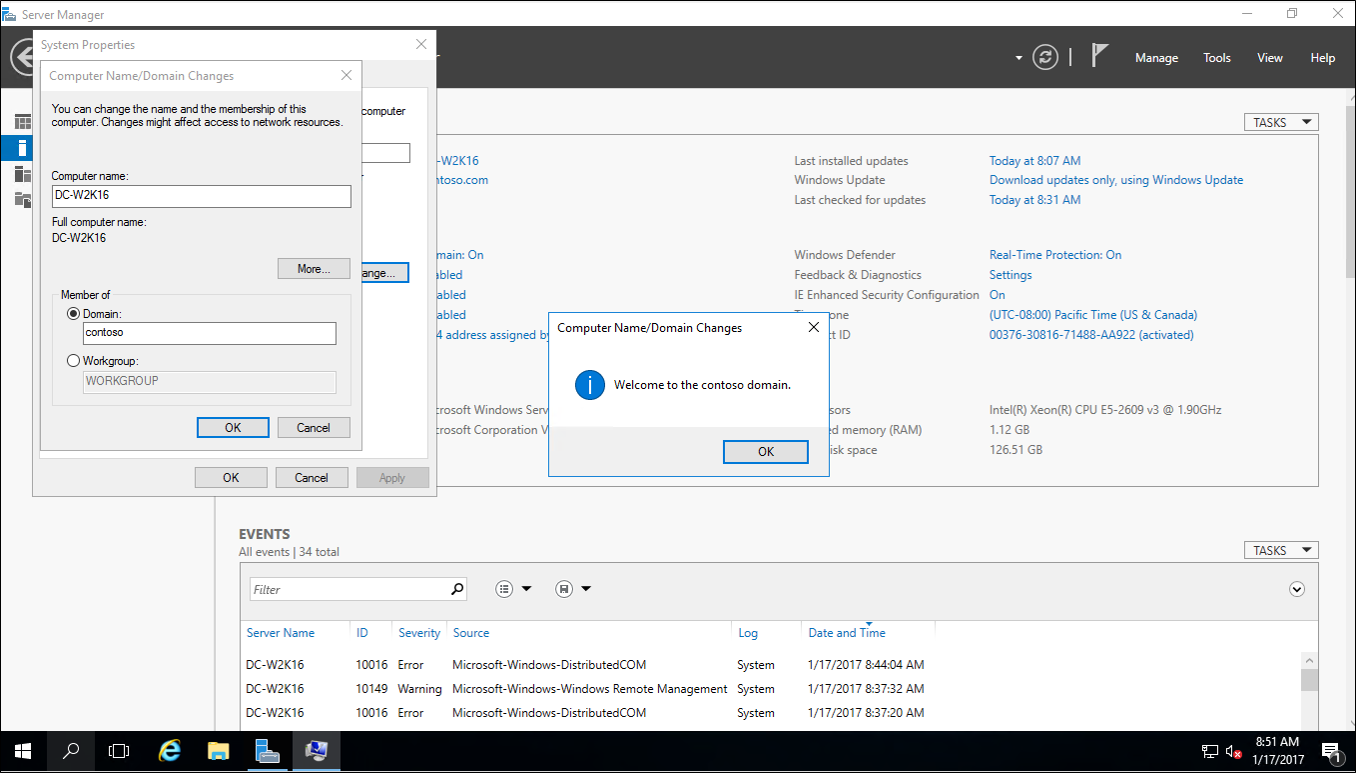Click the muted volume tray icon
The width and height of the screenshot is (1356, 773).
(1234, 751)
